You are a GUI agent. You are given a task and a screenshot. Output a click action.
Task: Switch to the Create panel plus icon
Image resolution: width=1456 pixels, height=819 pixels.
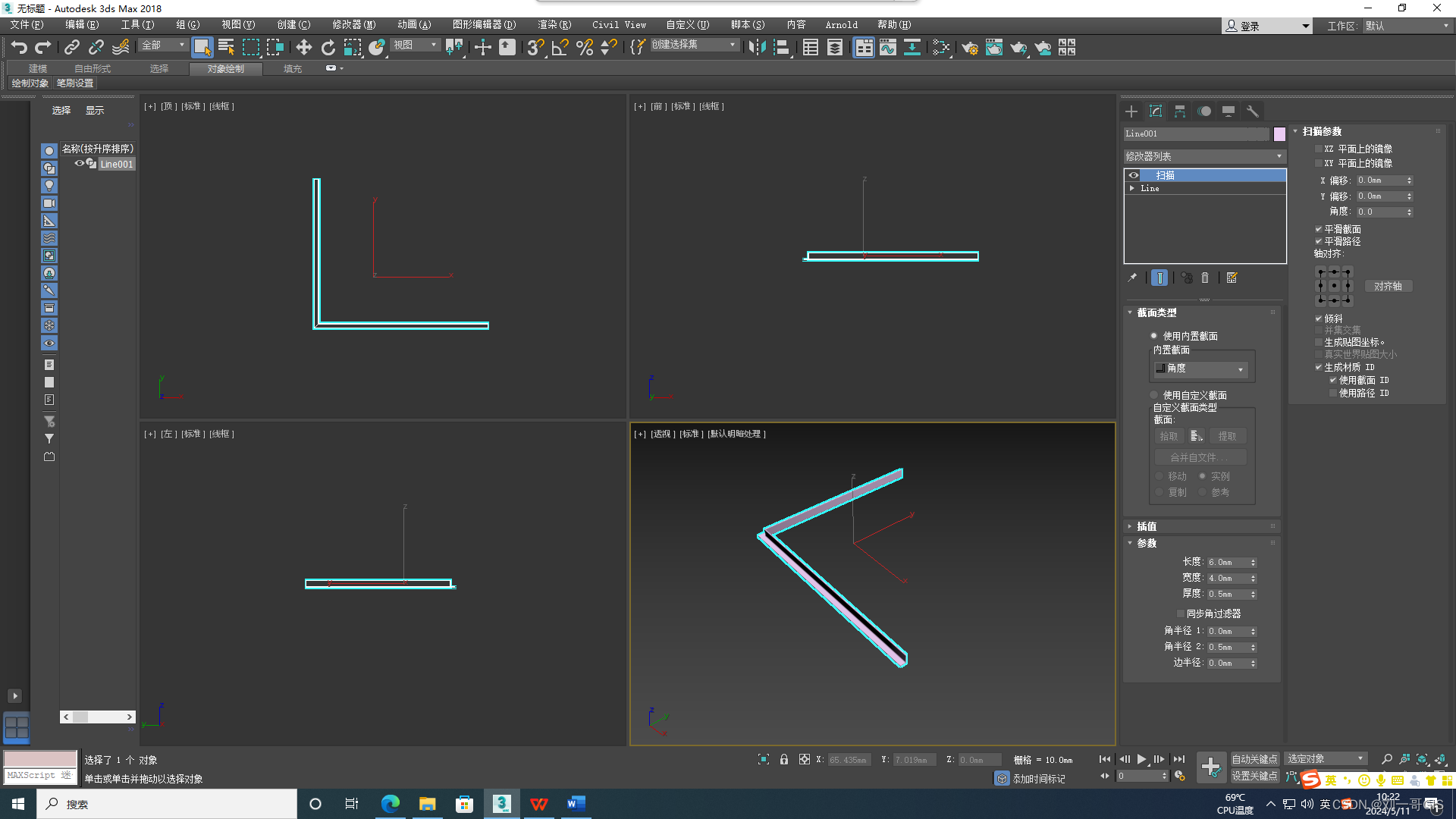pyautogui.click(x=1131, y=111)
